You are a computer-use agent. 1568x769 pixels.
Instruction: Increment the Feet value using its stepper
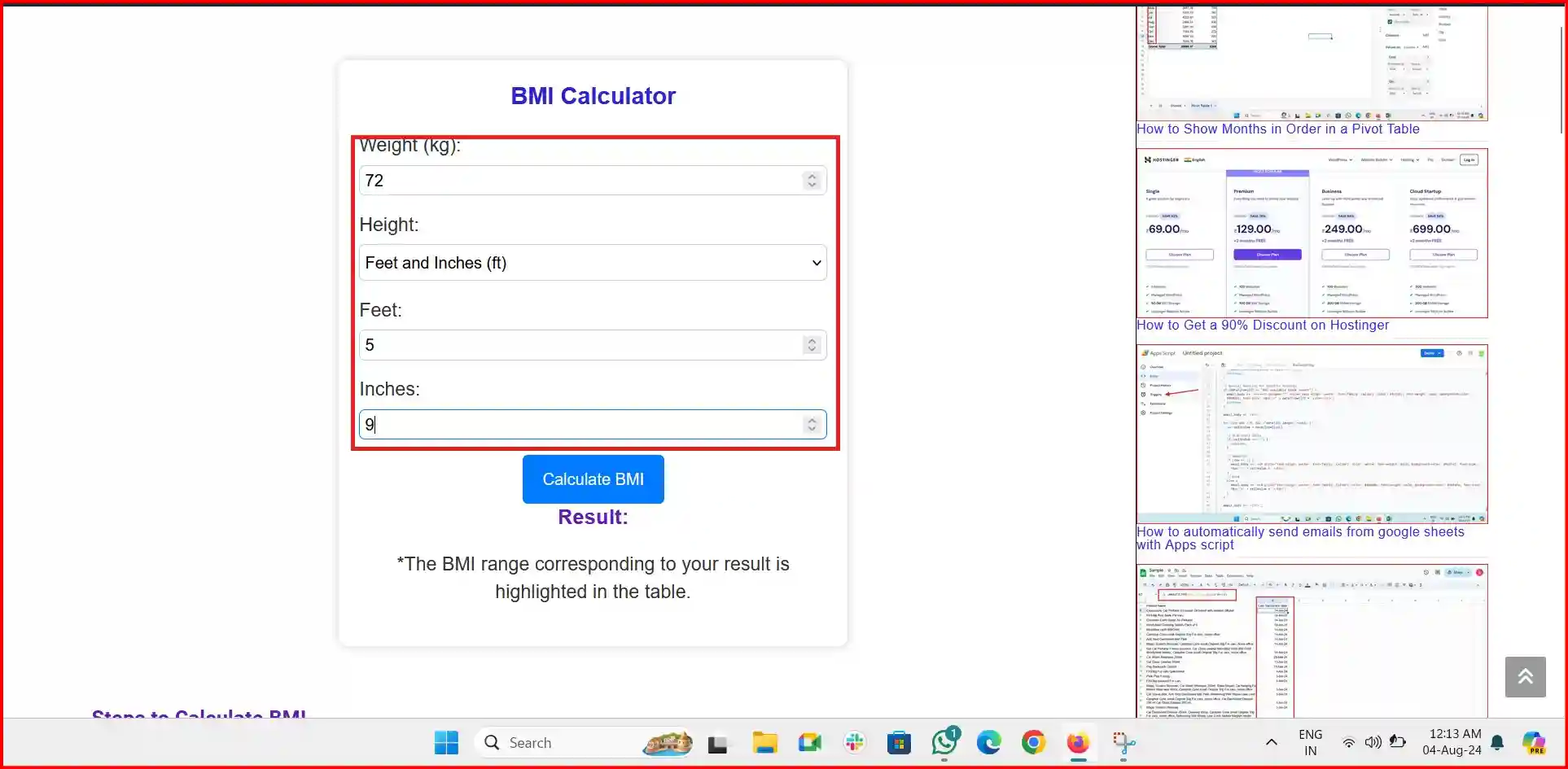coord(811,340)
